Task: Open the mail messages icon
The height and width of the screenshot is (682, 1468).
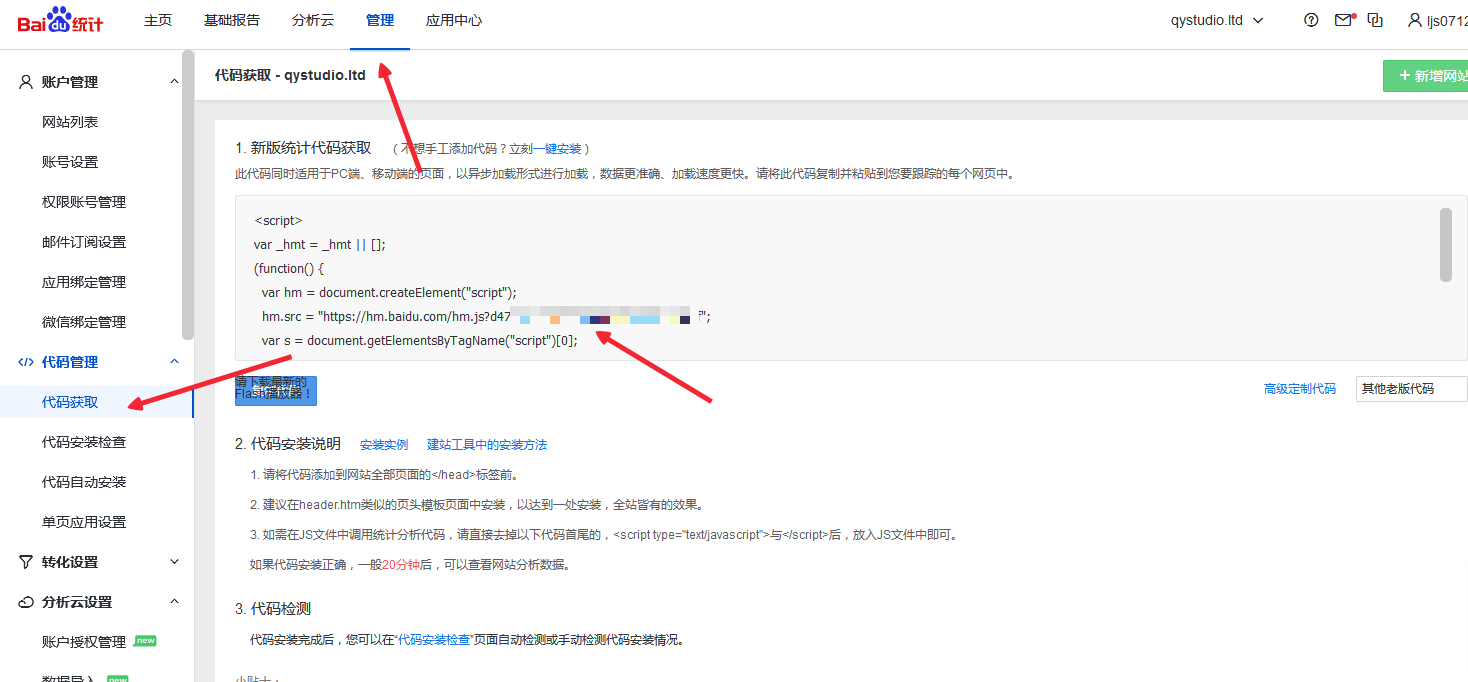Action: pyautogui.click(x=1344, y=20)
